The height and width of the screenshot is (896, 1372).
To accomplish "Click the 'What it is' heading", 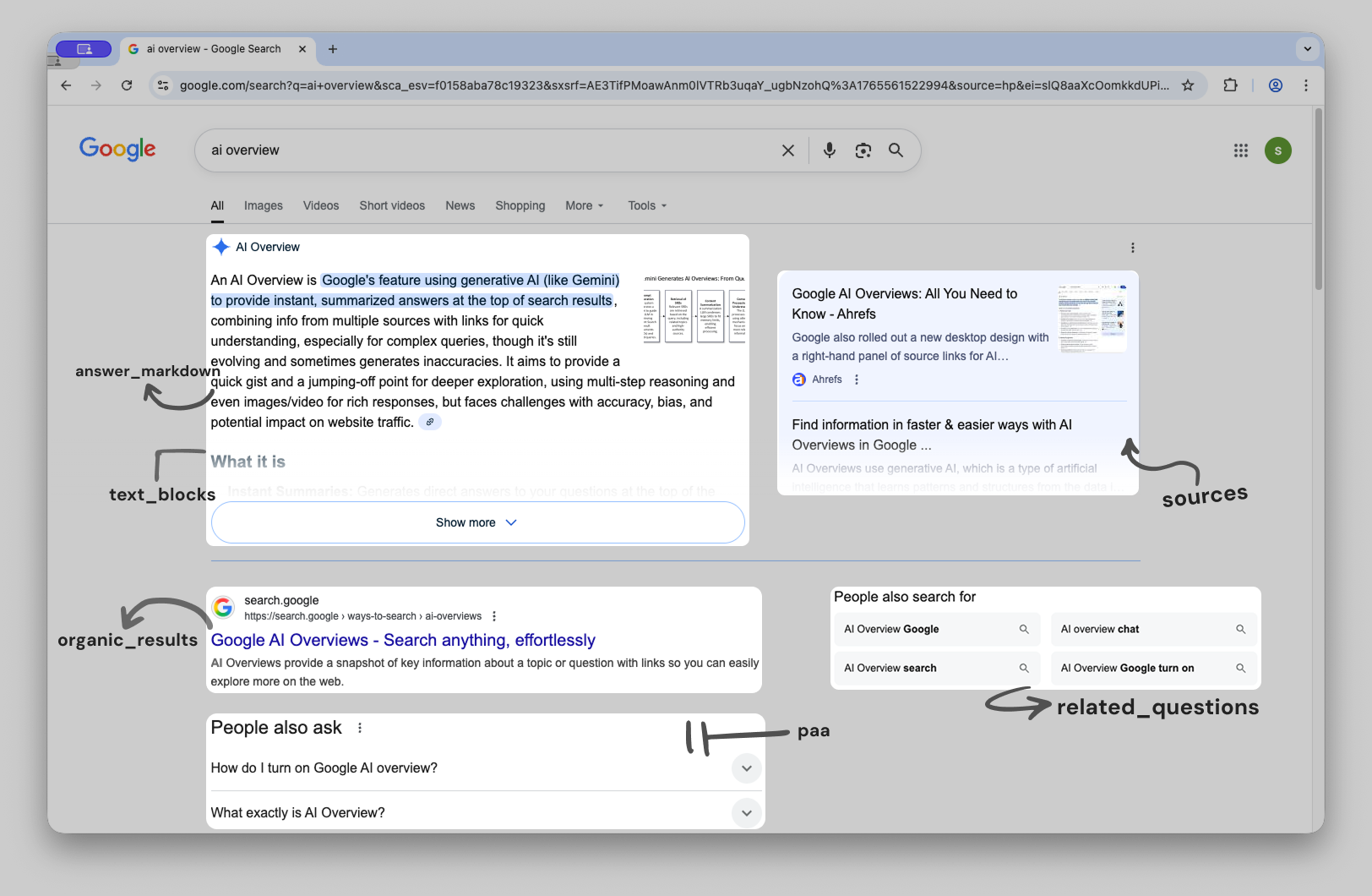I will (248, 462).
